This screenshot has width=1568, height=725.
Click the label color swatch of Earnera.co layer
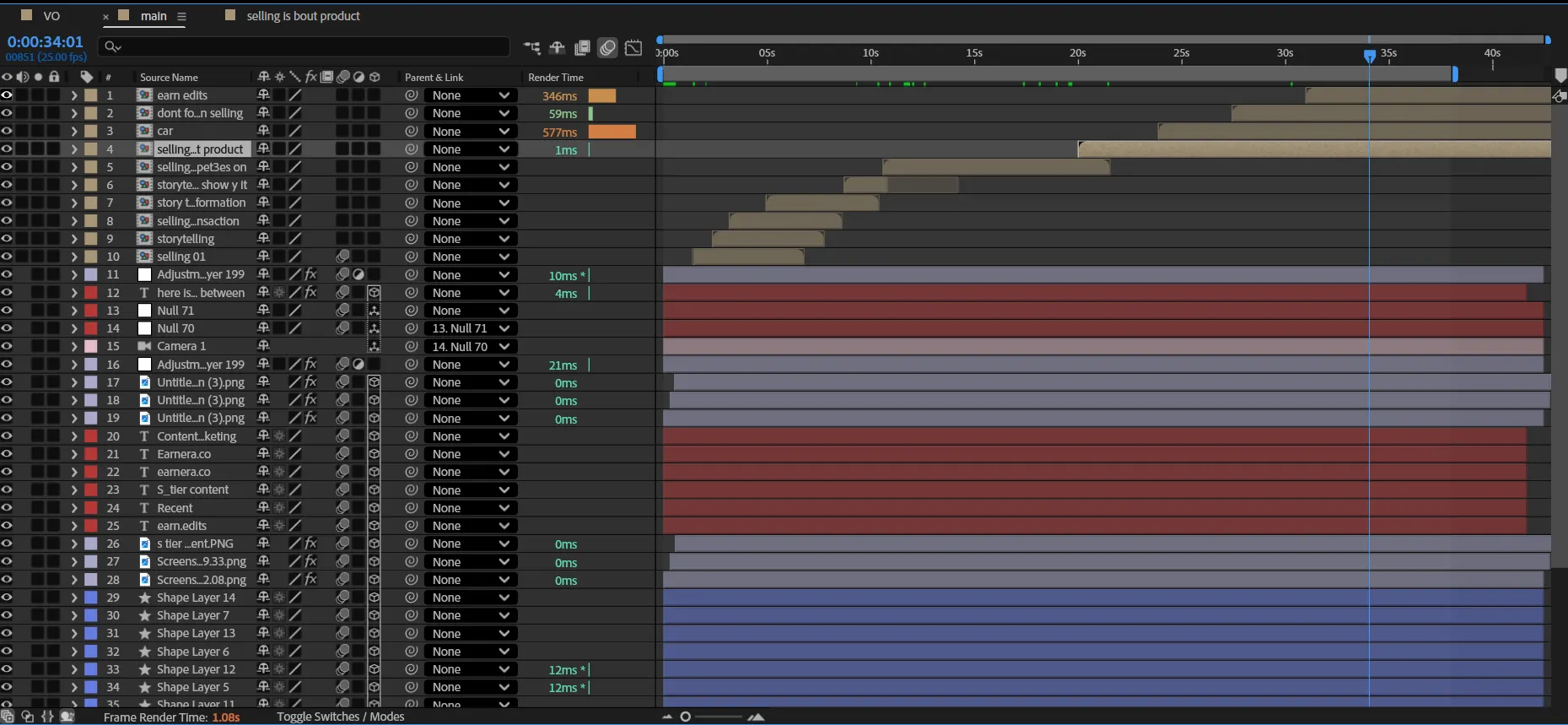(91, 454)
